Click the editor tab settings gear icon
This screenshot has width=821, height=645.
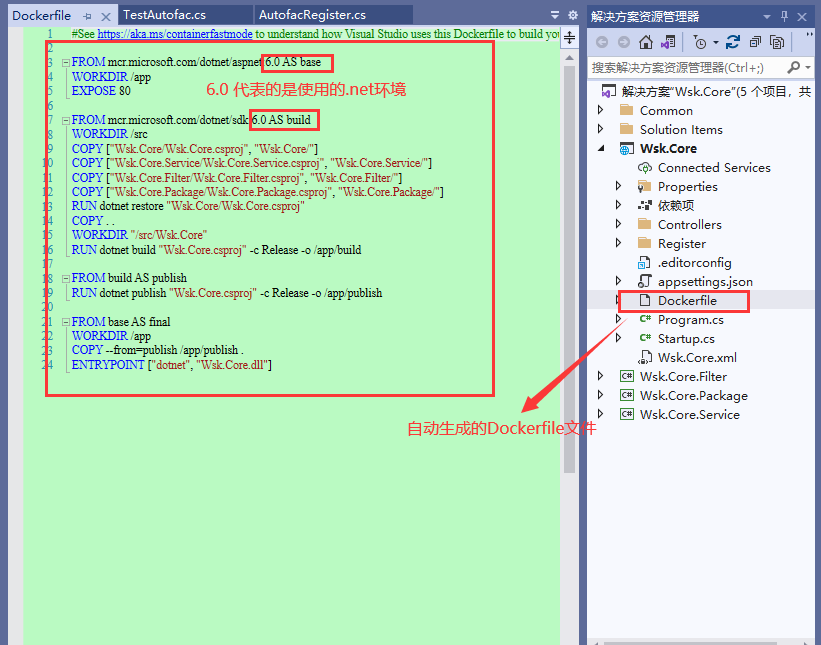pyautogui.click(x=573, y=15)
